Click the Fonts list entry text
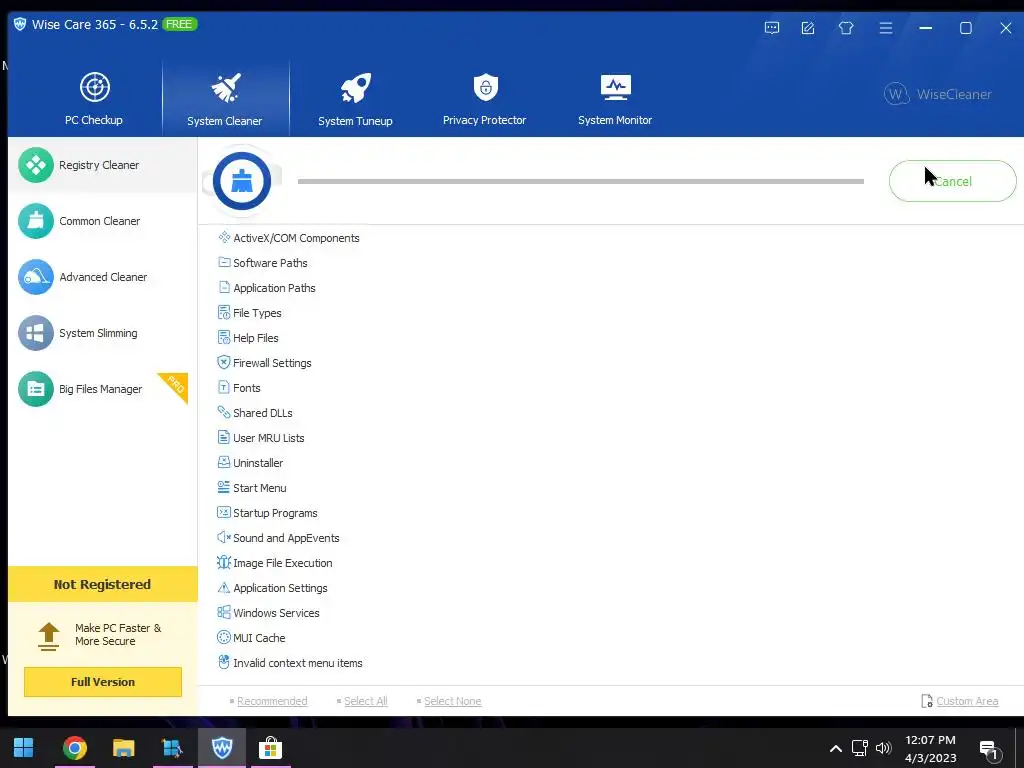 tap(247, 388)
